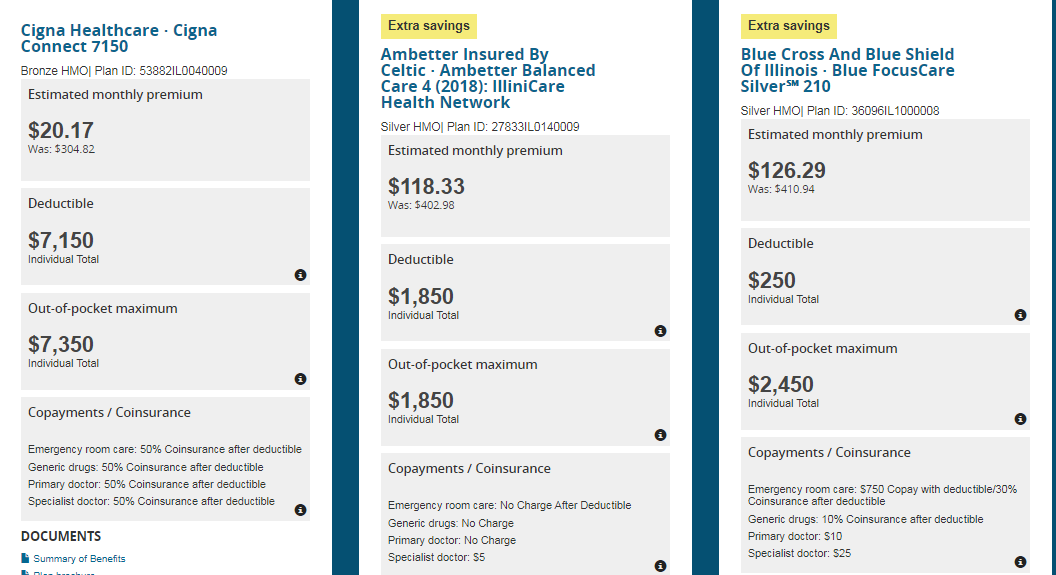This screenshot has height=575, width=1056.
Task: Click the Summary of Benefits document icon
Action: tap(25, 559)
